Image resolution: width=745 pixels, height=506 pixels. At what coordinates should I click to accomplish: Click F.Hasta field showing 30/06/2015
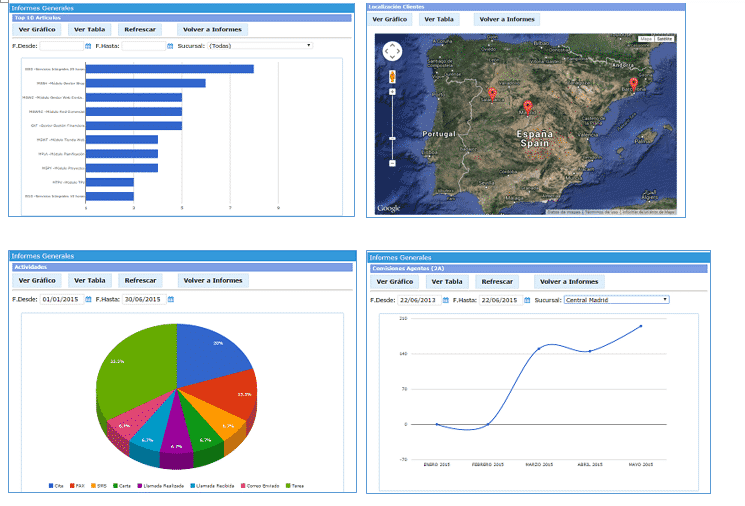point(144,299)
